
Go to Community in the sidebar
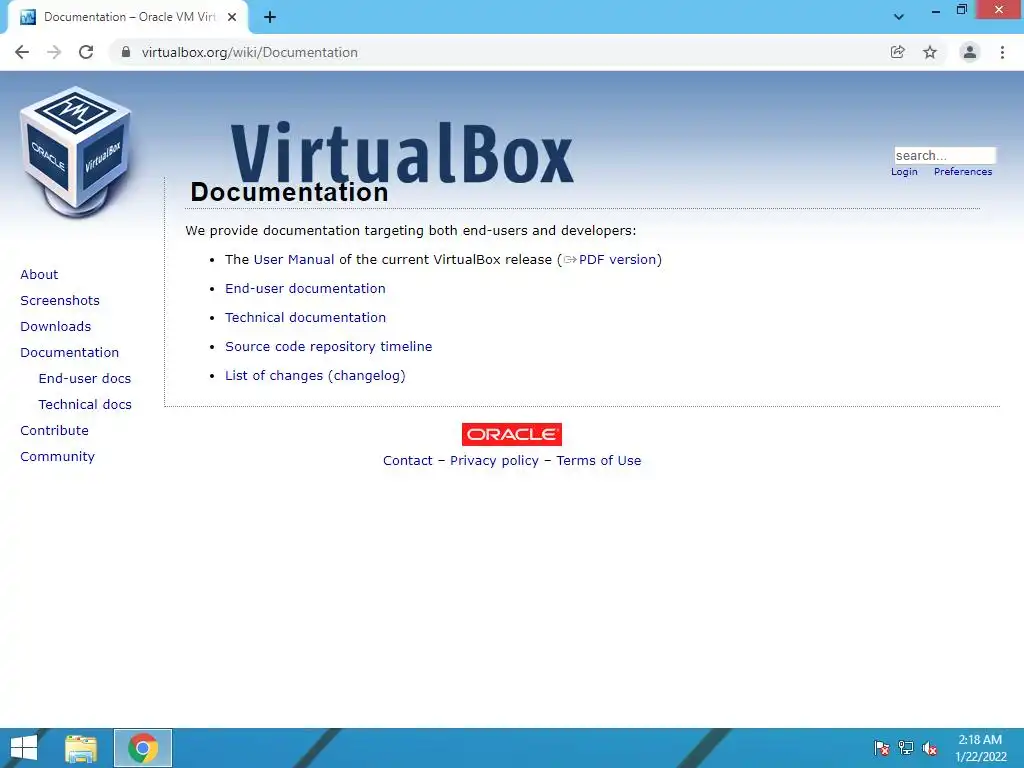click(57, 456)
